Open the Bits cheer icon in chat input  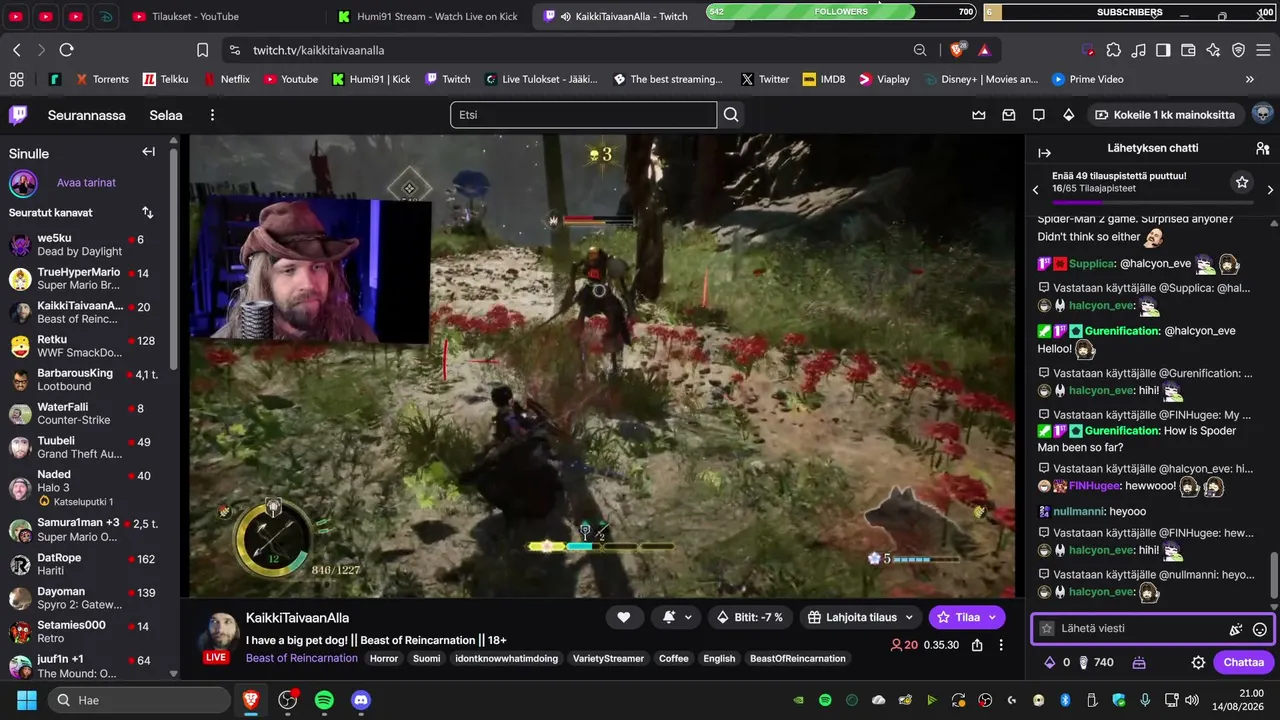click(x=1236, y=629)
